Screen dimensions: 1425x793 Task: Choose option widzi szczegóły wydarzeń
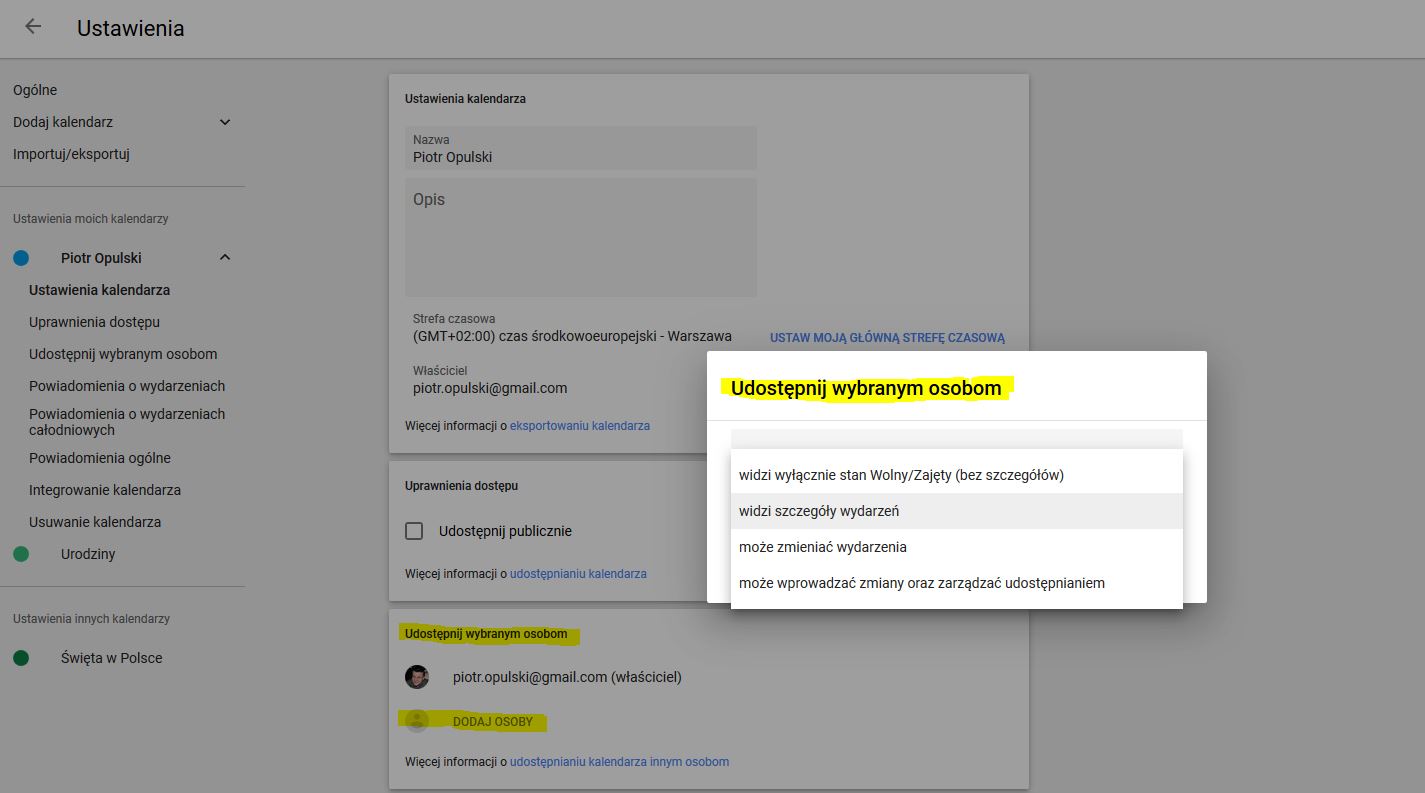pyautogui.click(x=957, y=511)
